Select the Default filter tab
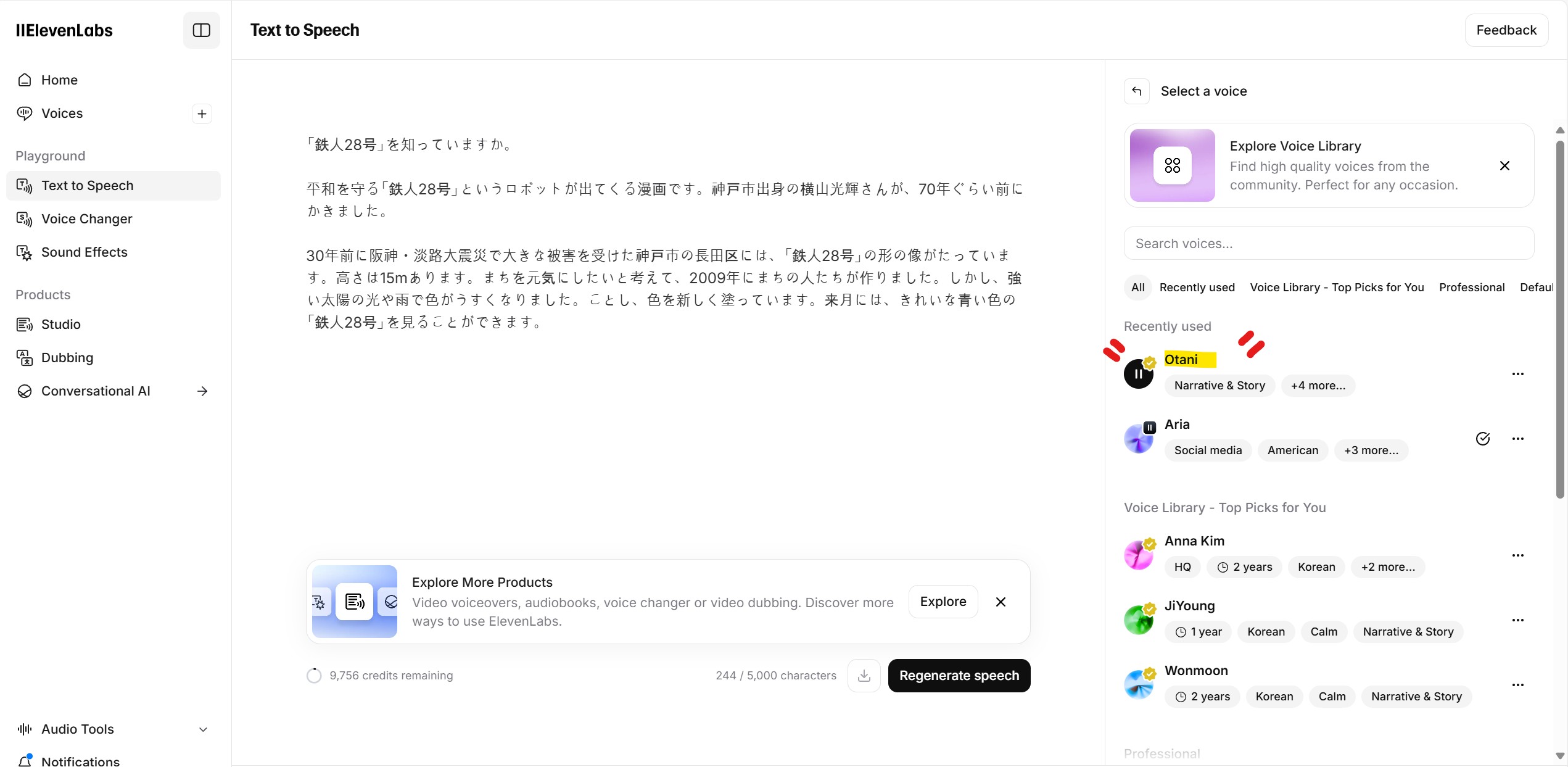 click(x=1537, y=288)
